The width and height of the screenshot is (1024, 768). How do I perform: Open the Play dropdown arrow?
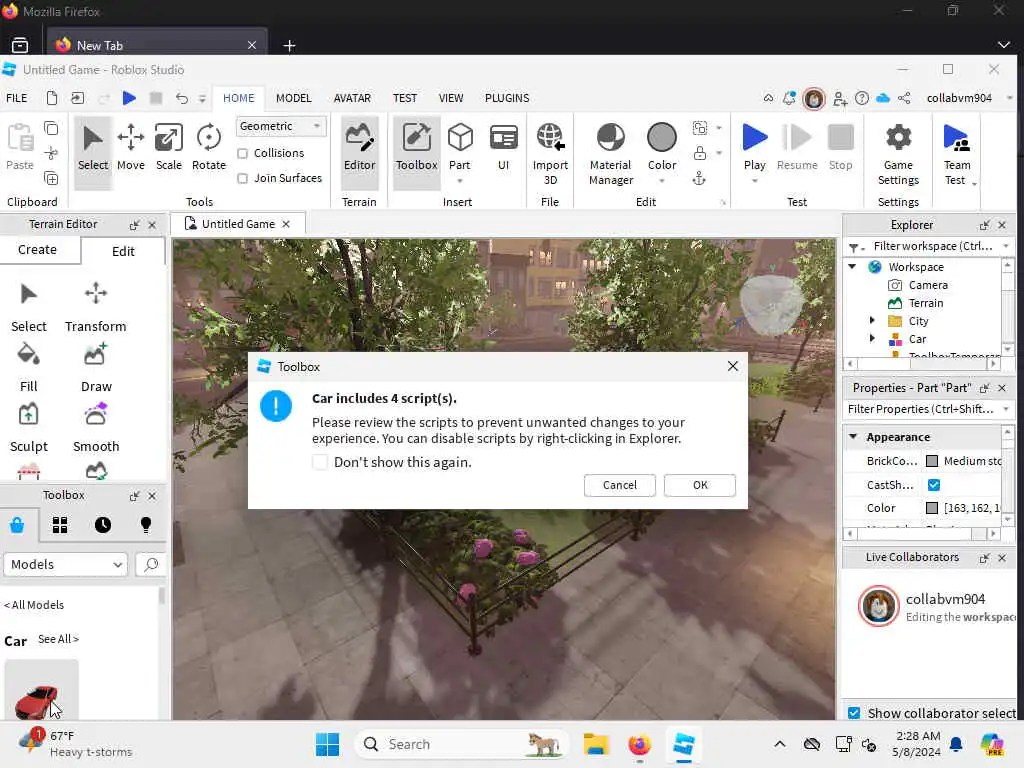754,181
